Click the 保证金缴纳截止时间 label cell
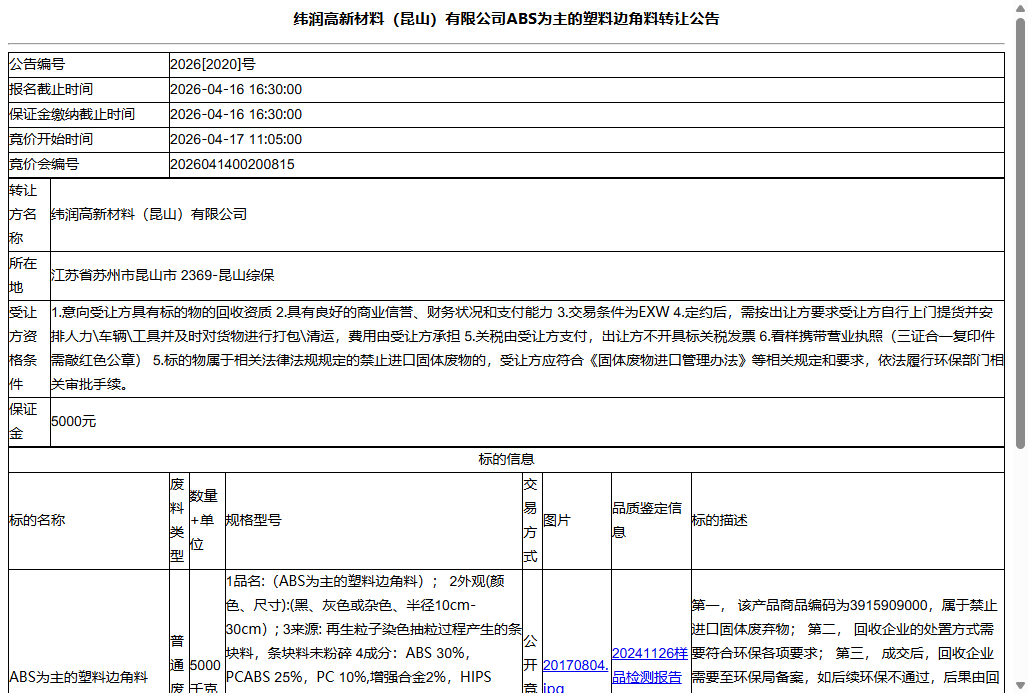 (89, 115)
